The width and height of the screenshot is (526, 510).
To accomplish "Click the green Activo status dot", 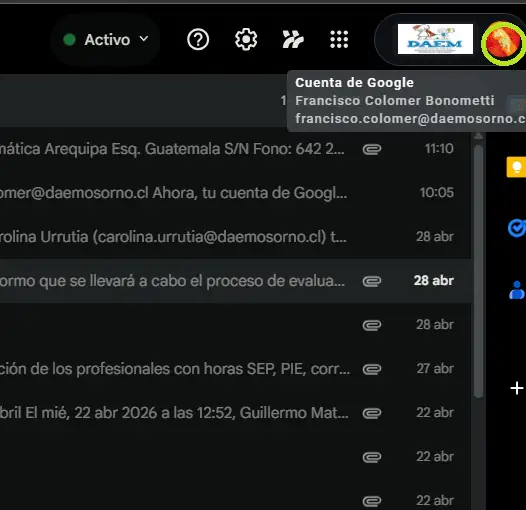I will coord(69,40).
